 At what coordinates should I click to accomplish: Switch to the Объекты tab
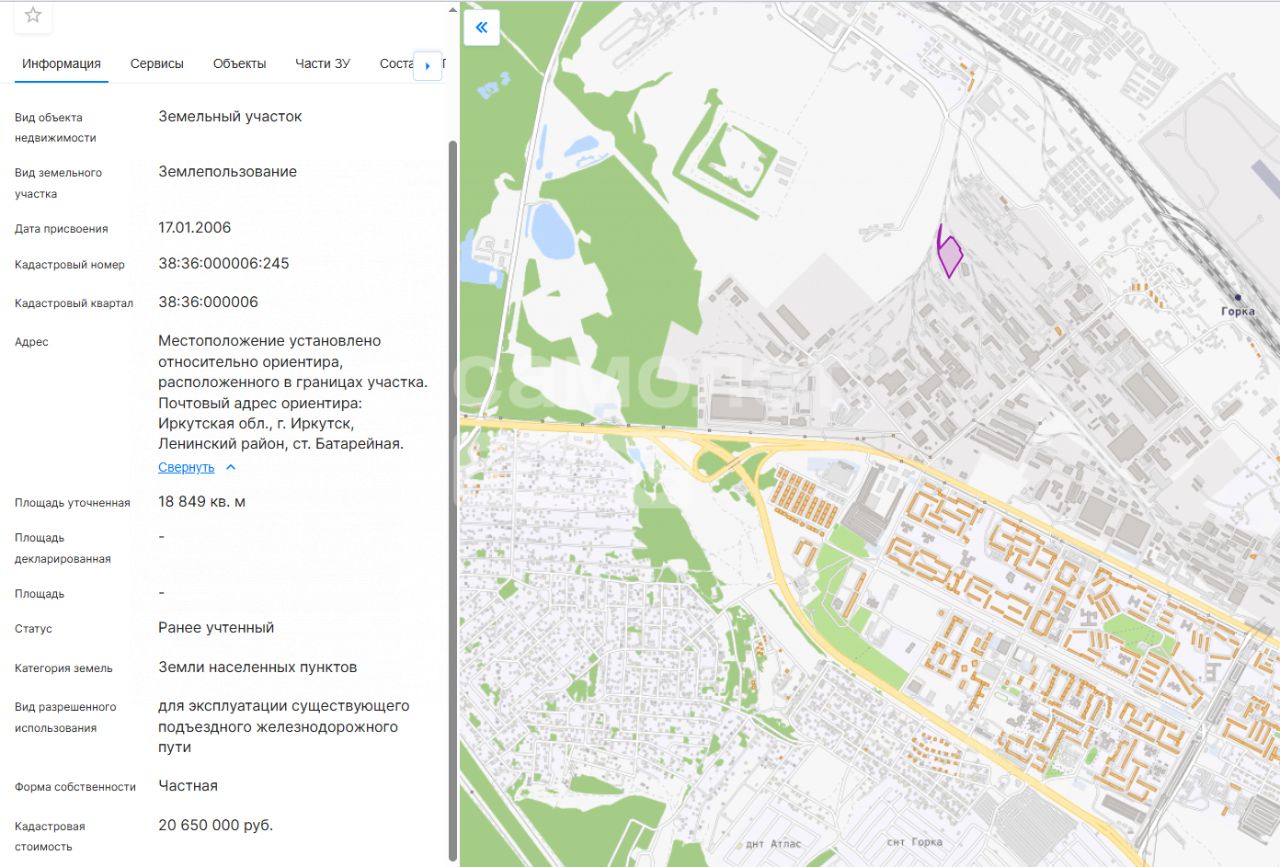click(240, 64)
